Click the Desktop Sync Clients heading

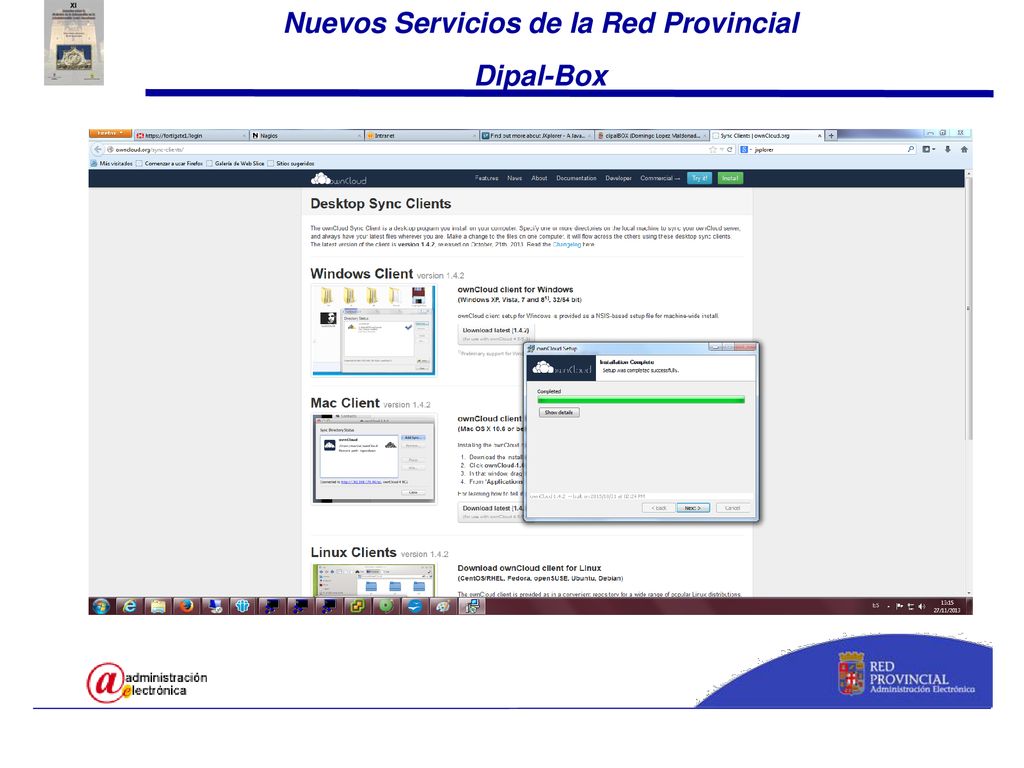381,204
